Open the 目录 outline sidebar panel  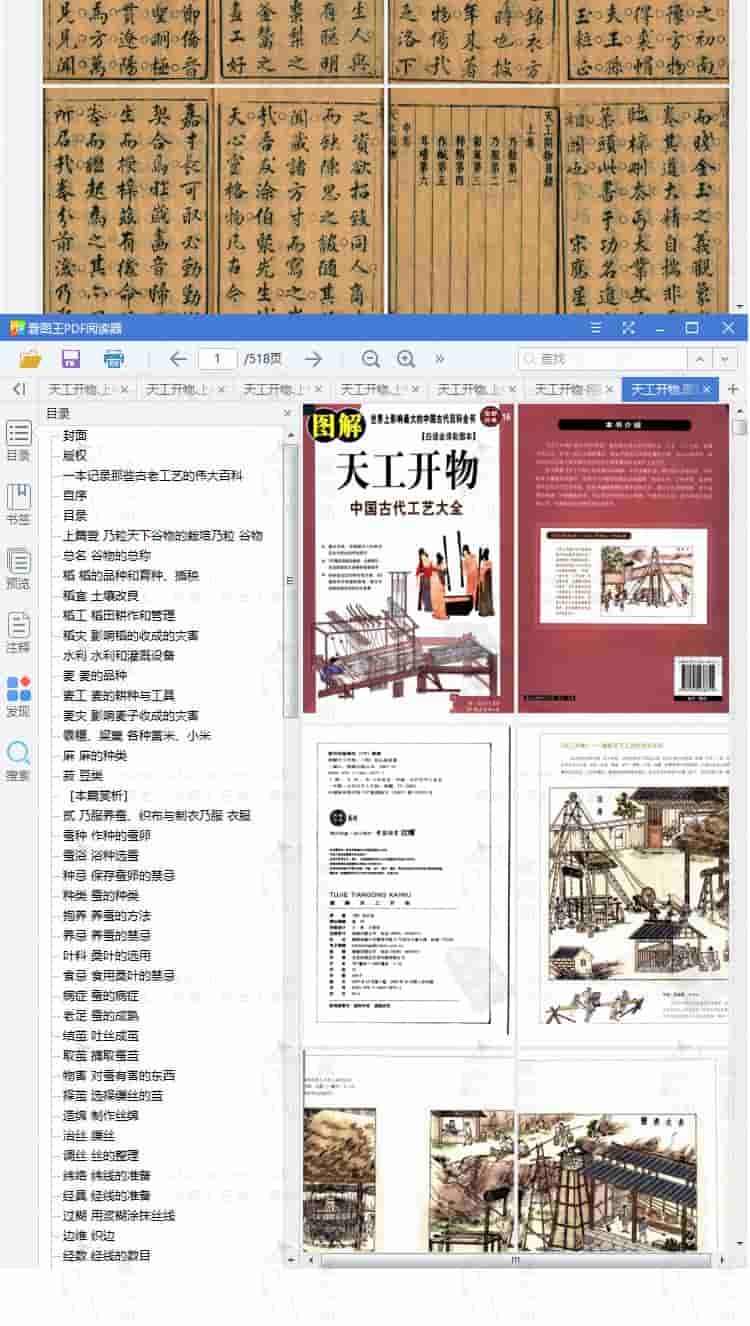[19, 440]
